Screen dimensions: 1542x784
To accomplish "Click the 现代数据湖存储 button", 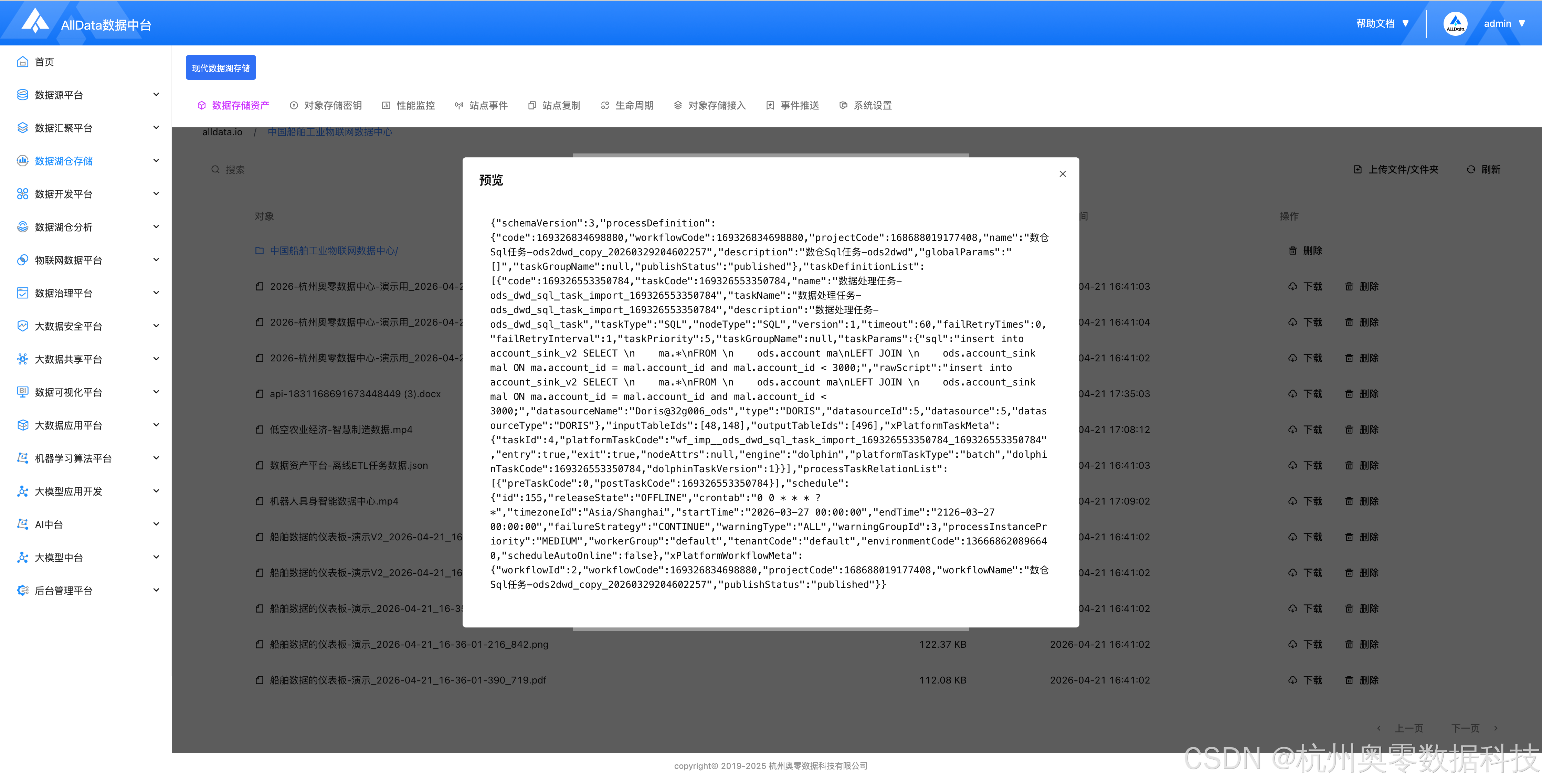I will click(220, 68).
